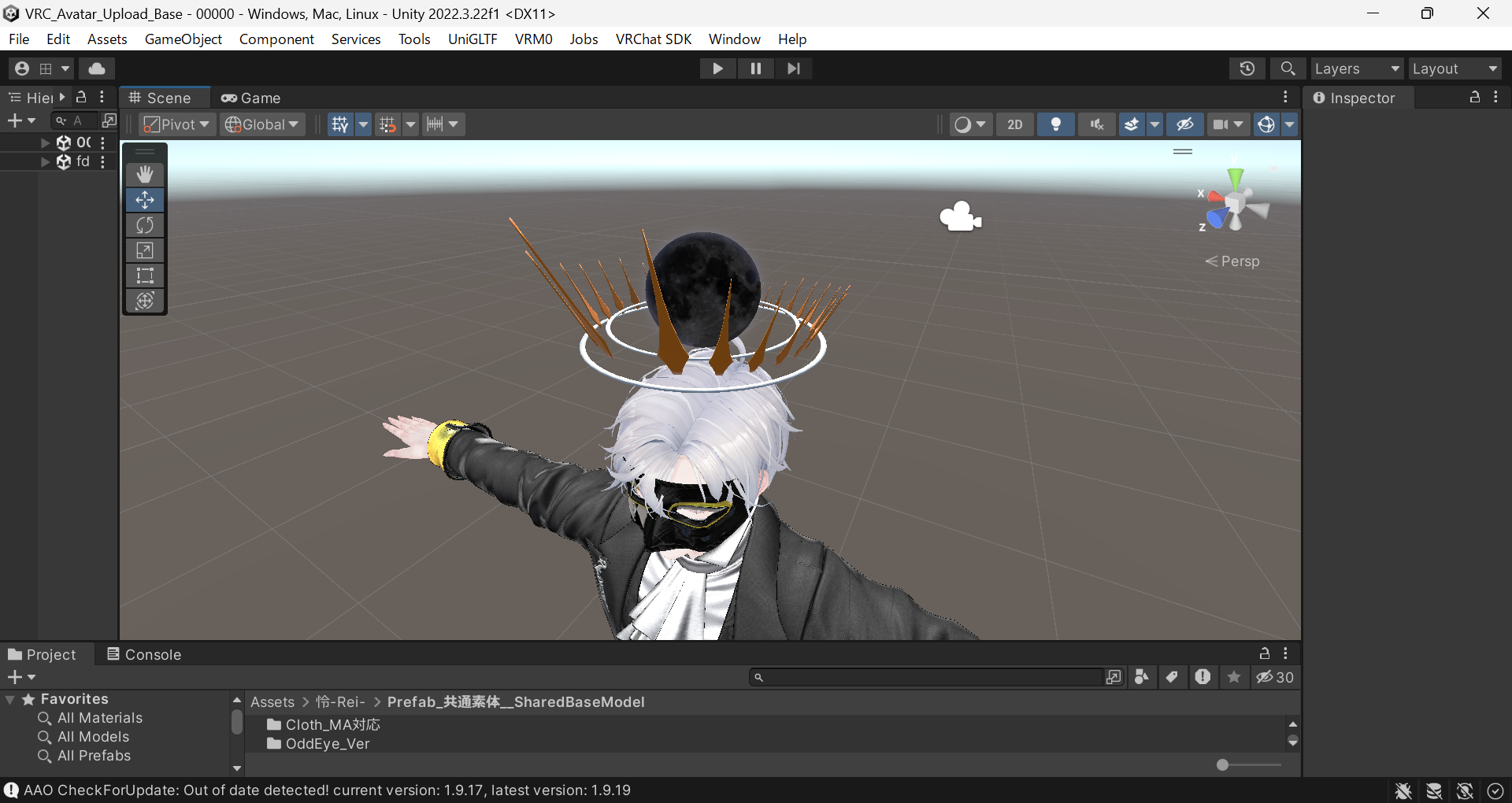Adjust the project icon size slider
The width and height of the screenshot is (1512, 803).
pos(1250,764)
